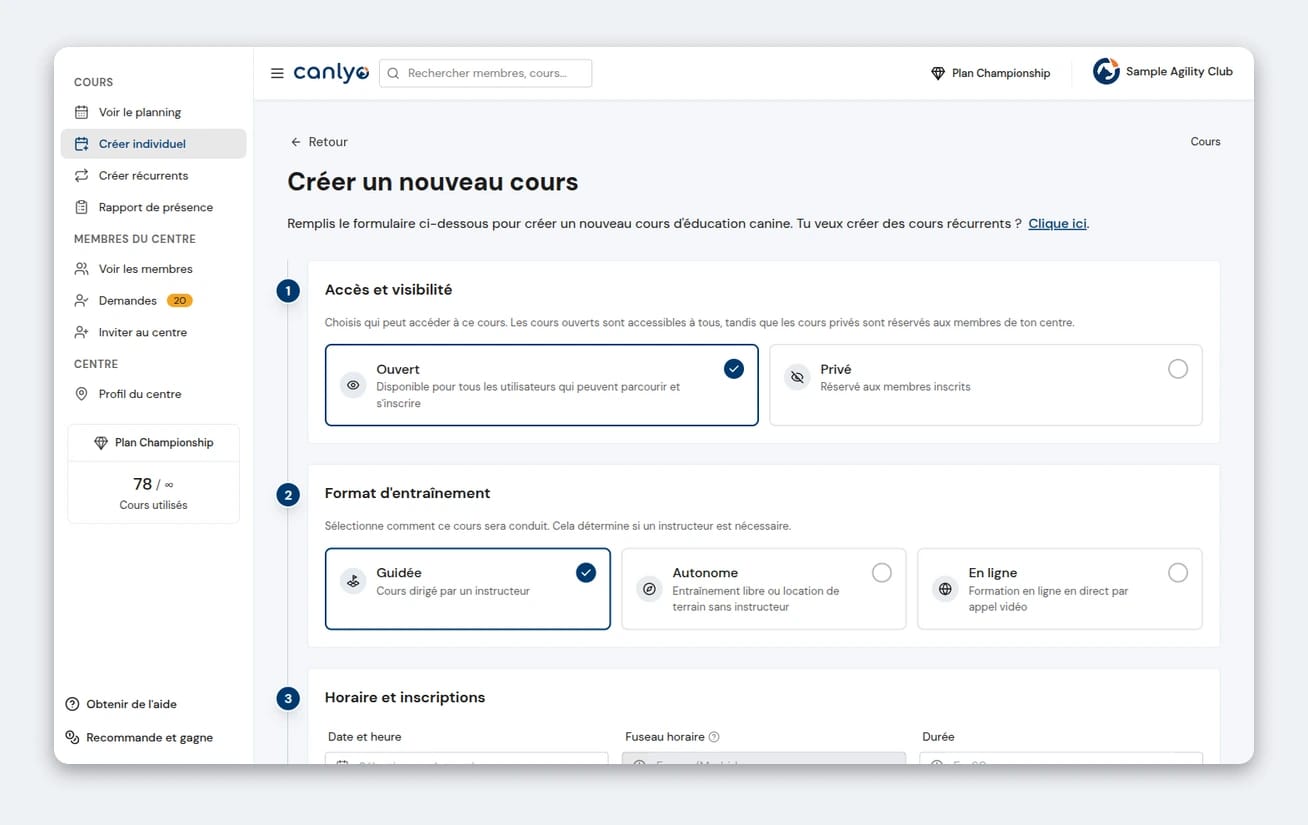Focus the Rechercher membres, cours search field
Screen dimensions: 1308x825
(485, 73)
